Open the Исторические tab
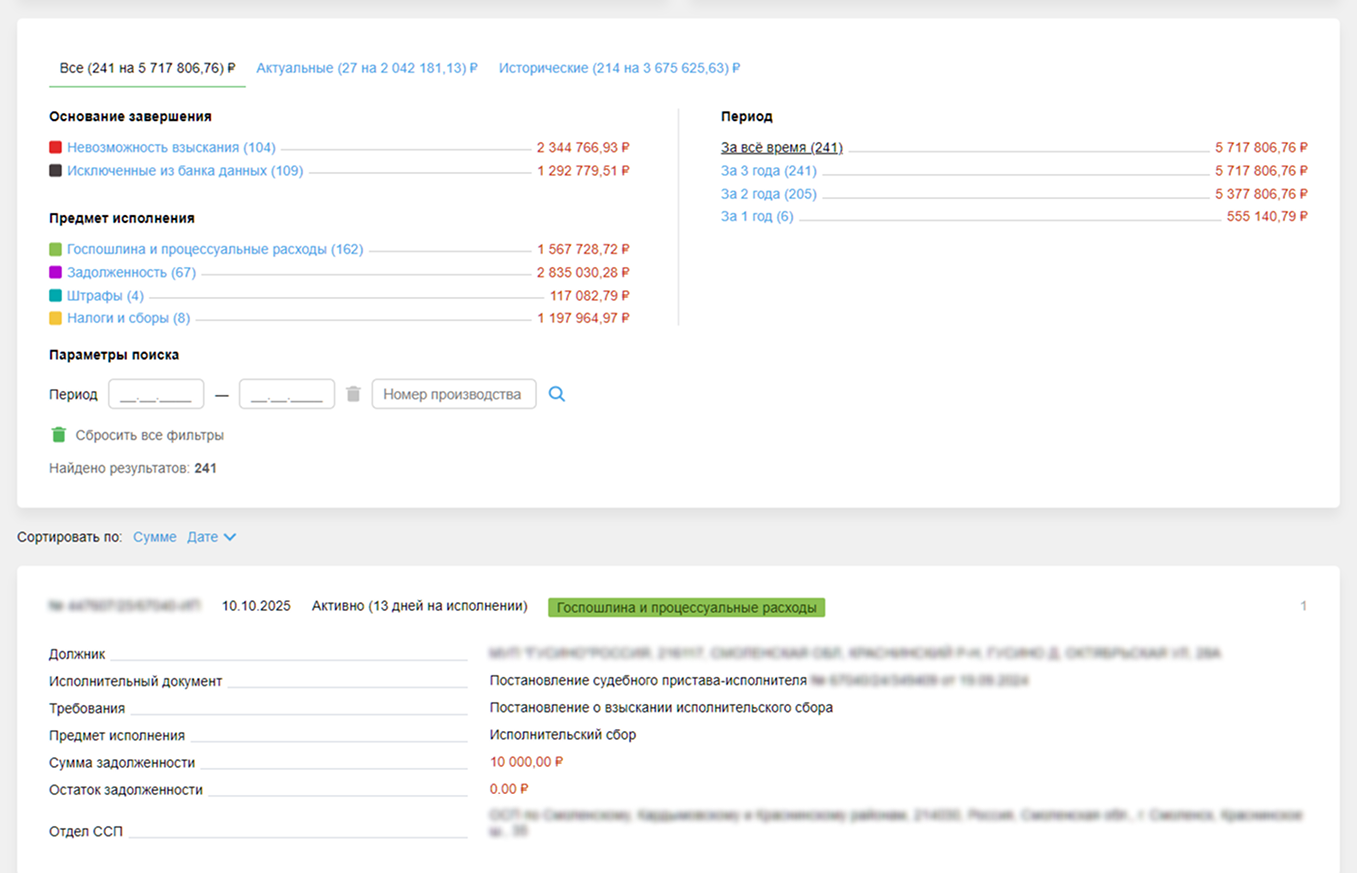The width and height of the screenshot is (1357, 873). pos(619,68)
